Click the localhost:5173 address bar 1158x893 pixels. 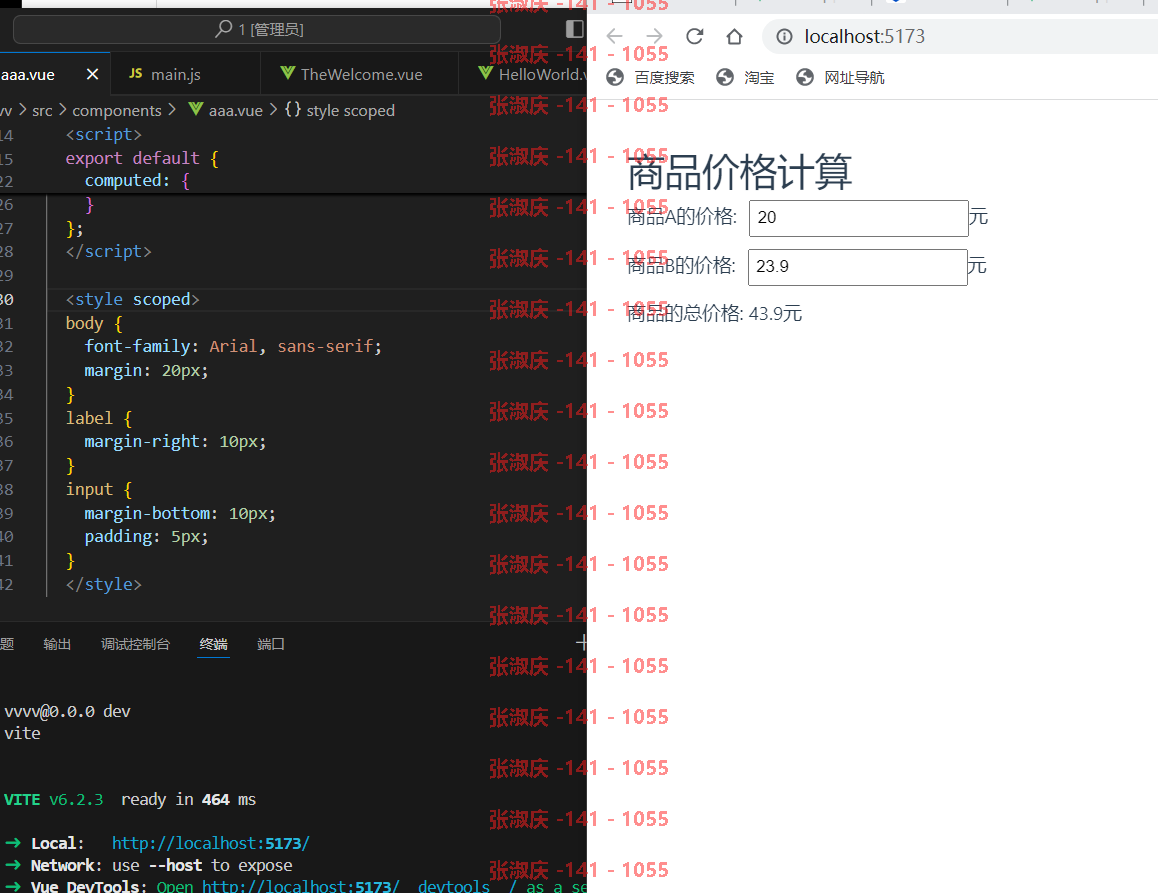tap(960, 36)
